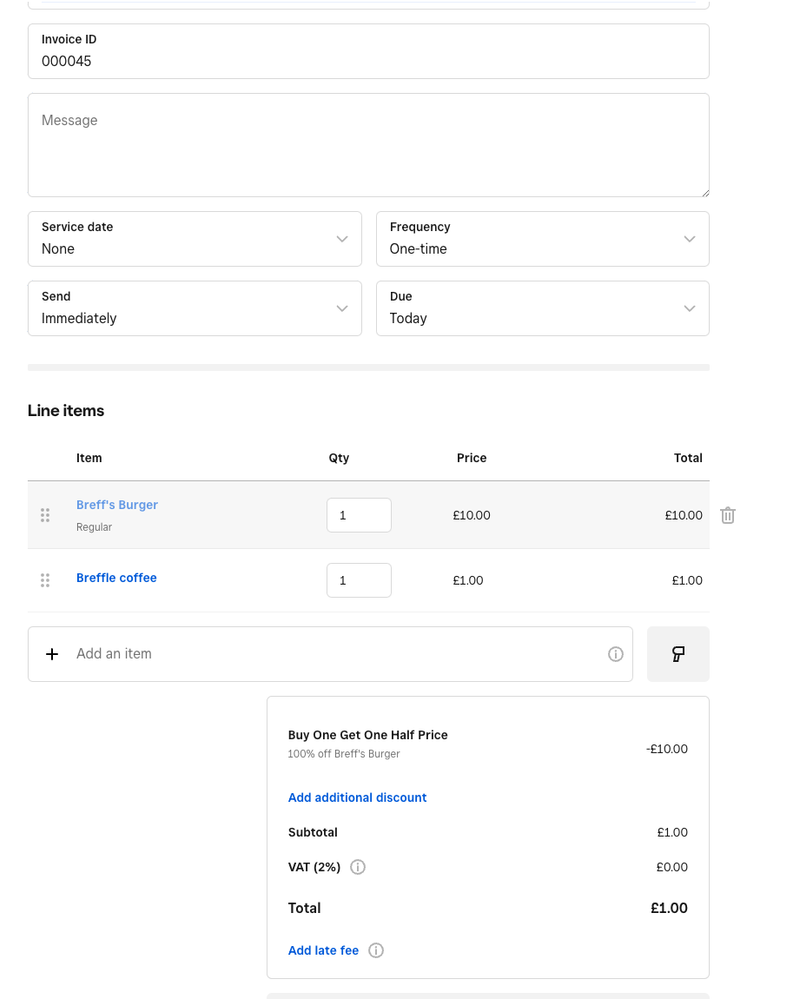The height and width of the screenshot is (999, 806).
Task: Click the info icon next to VAT (2%)
Action: coord(358,867)
